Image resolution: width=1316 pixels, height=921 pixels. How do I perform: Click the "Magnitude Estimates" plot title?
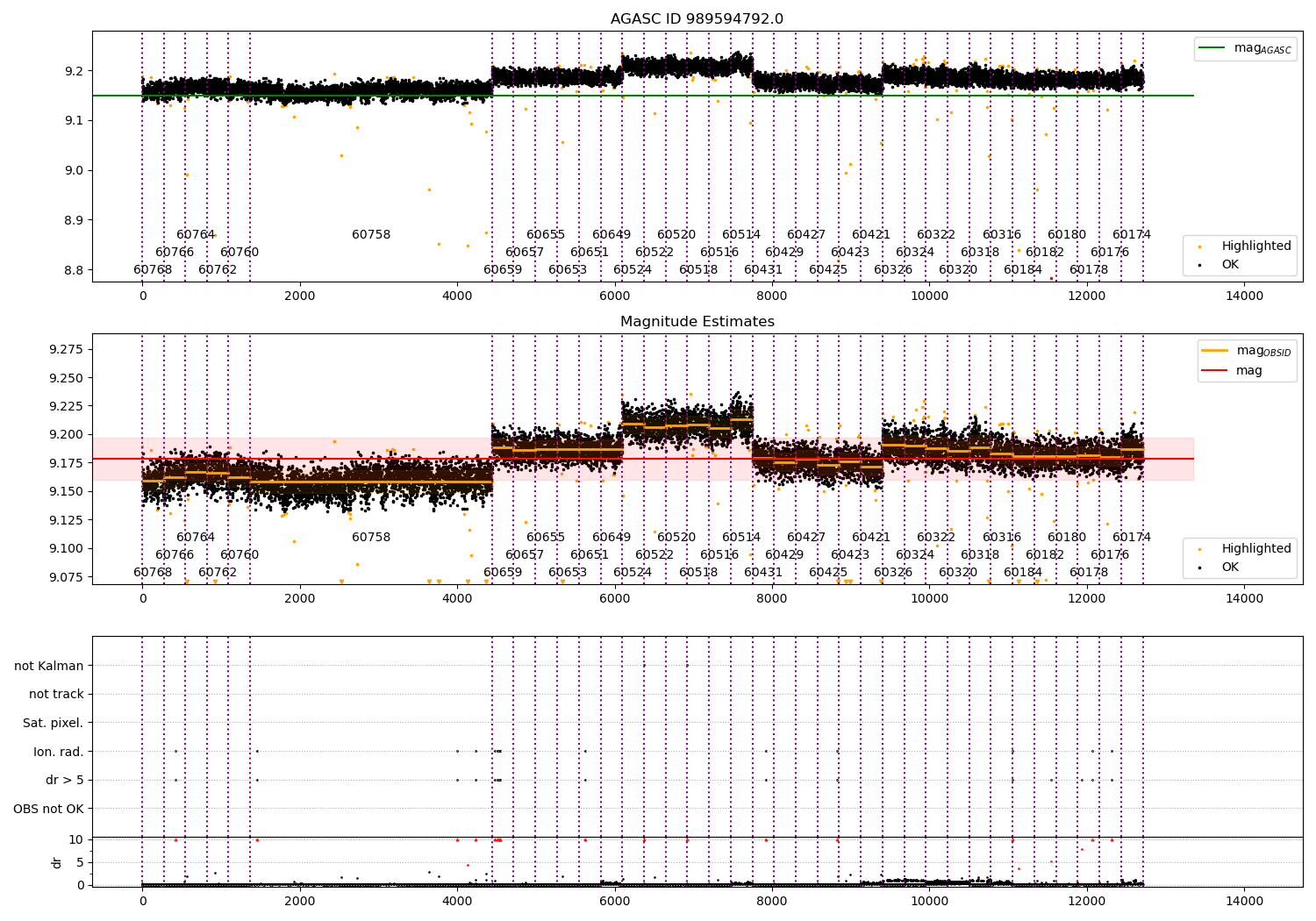(697, 322)
